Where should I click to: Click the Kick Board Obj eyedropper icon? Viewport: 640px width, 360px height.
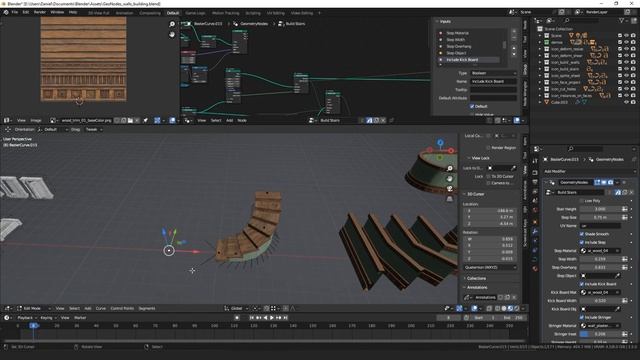point(618,309)
